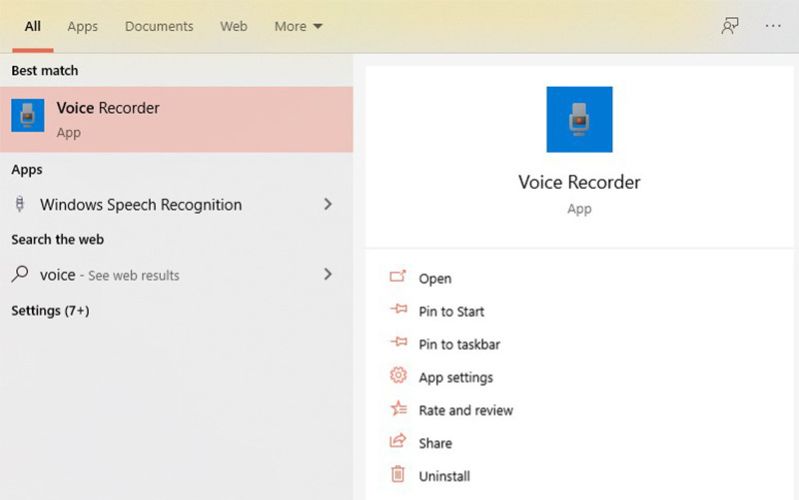Open the More filter dropdown
799x500 pixels.
click(298, 26)
